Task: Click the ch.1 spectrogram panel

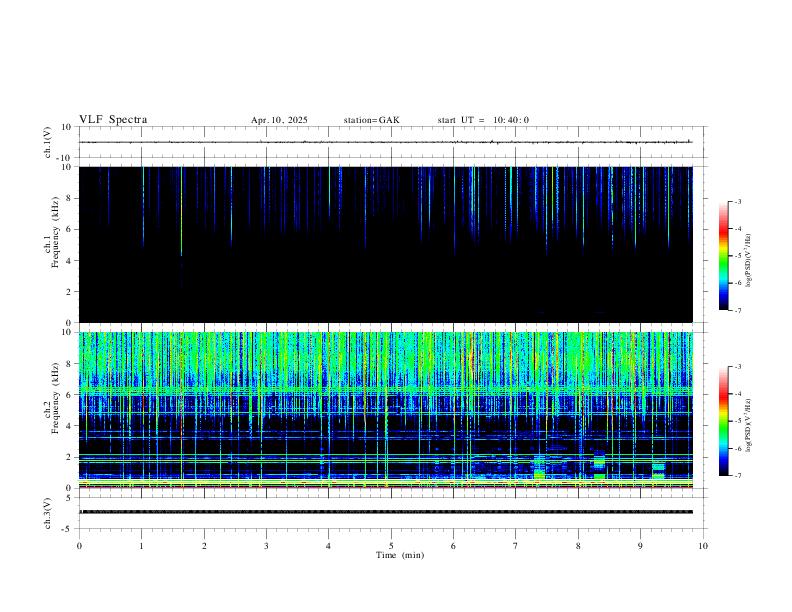Action: point(386,244)
